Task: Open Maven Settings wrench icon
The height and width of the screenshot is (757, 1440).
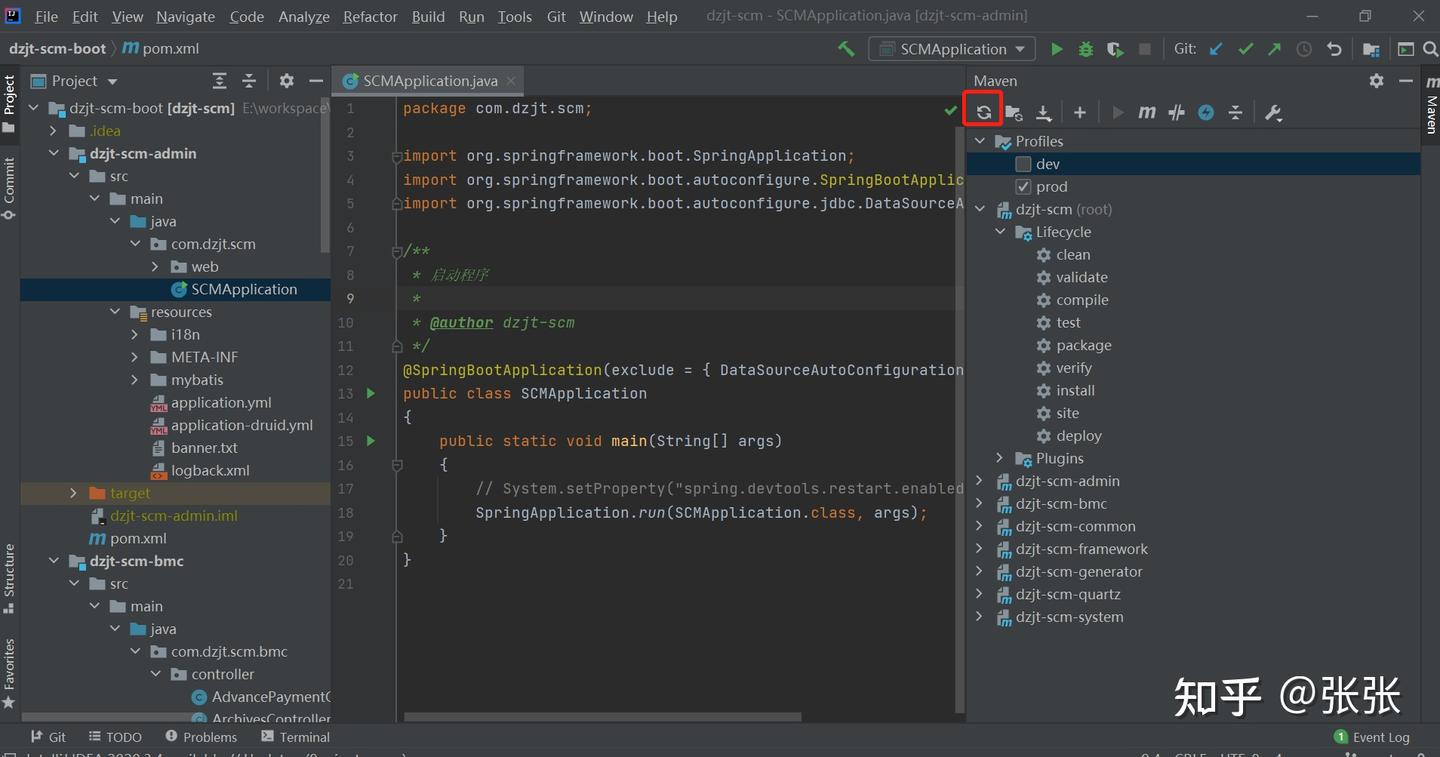Action: pyautogui.click(x=1273, y=113)
